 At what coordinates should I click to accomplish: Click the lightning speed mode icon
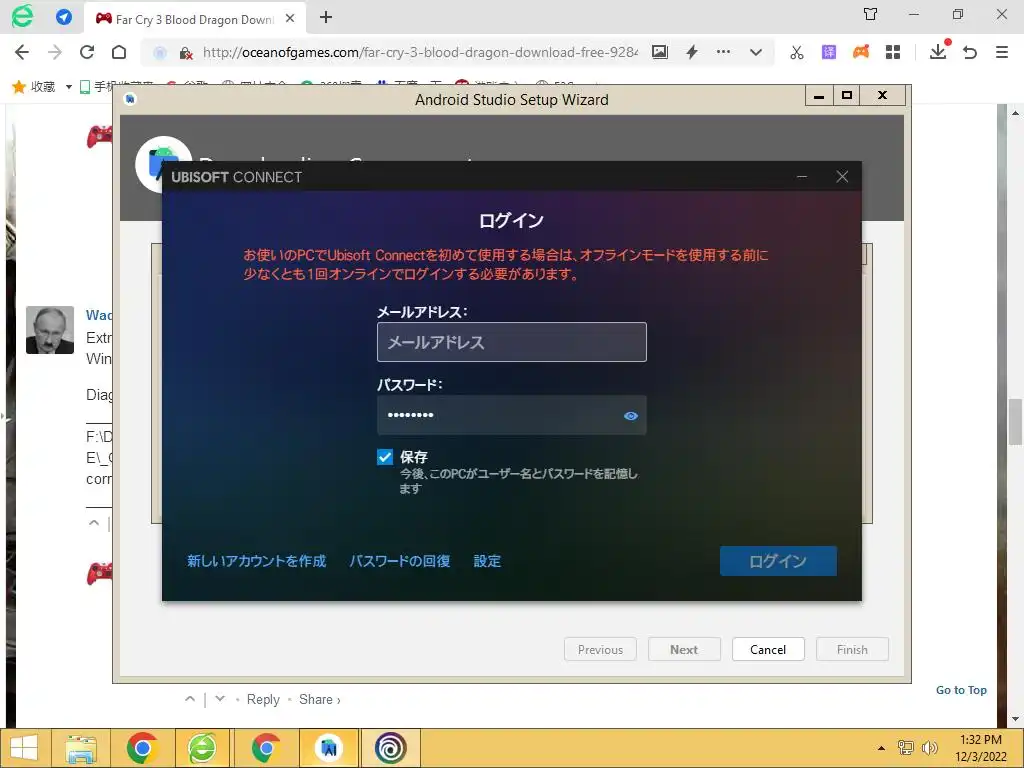tap(692, 52)
